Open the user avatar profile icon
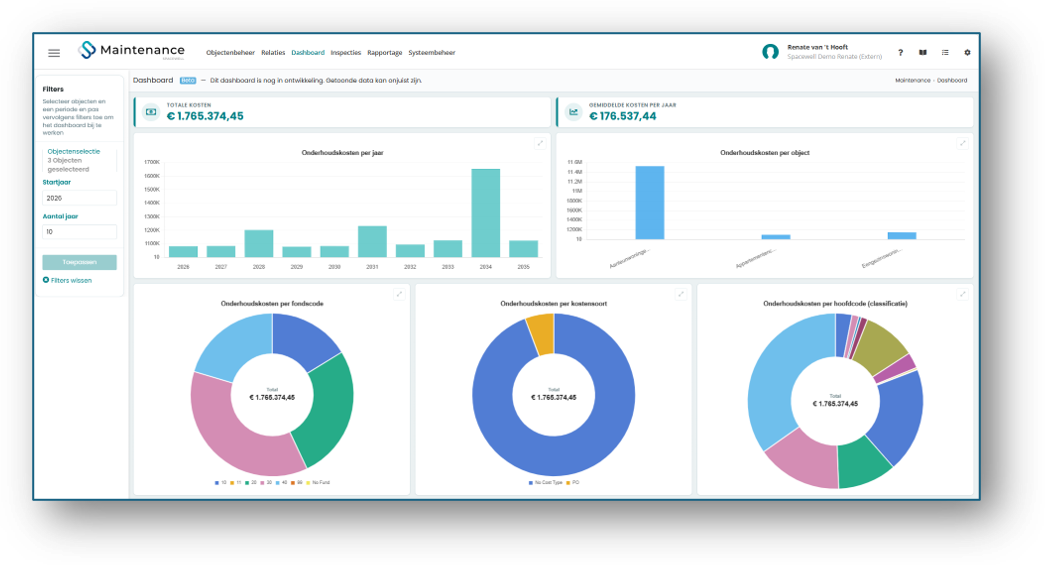This screenshot has height=565, width=1045. click(770, 52)
